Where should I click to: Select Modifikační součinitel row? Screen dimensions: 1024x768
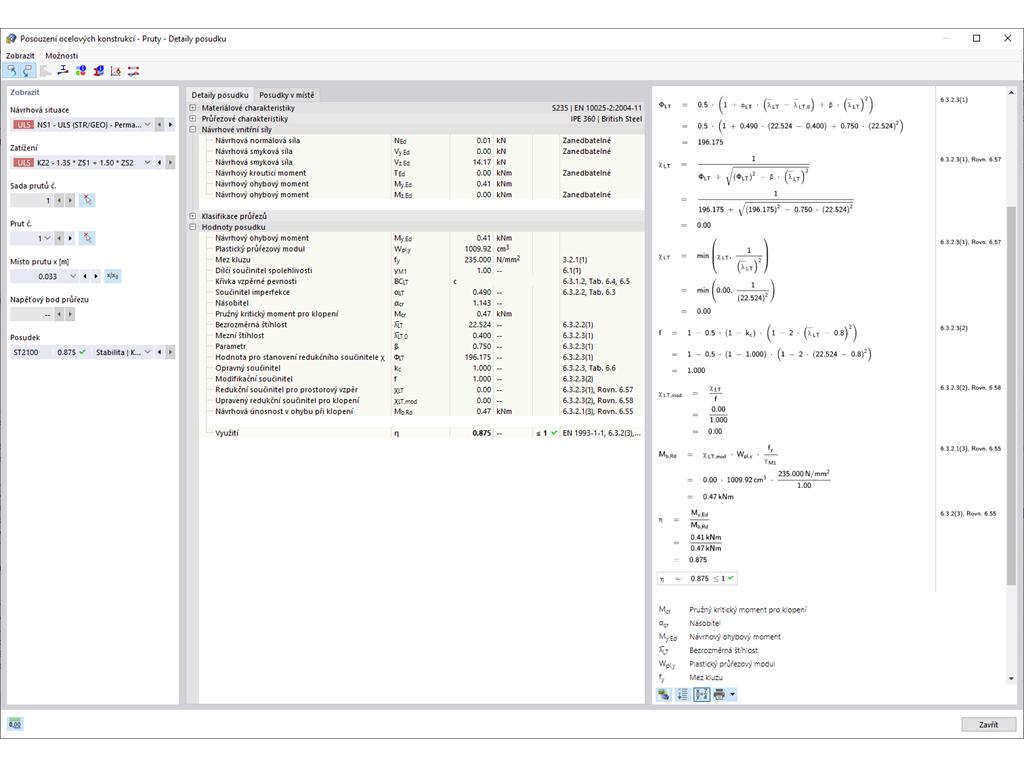422,379
